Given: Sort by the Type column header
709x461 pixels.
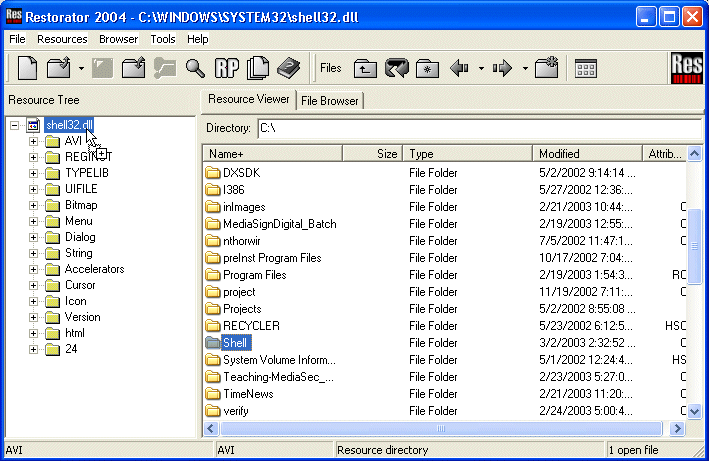Looking at the screenshot, I should [x=468, y=154].
